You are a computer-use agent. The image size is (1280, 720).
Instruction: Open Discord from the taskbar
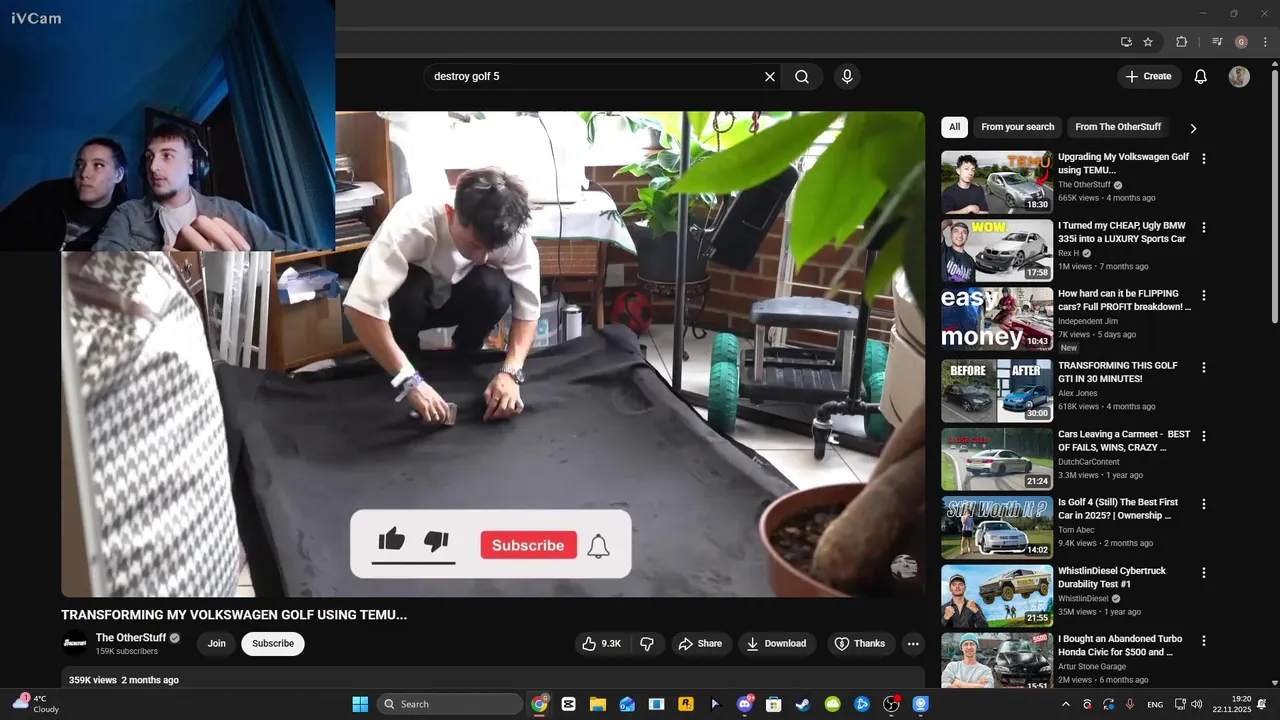[x=744, y=704]
